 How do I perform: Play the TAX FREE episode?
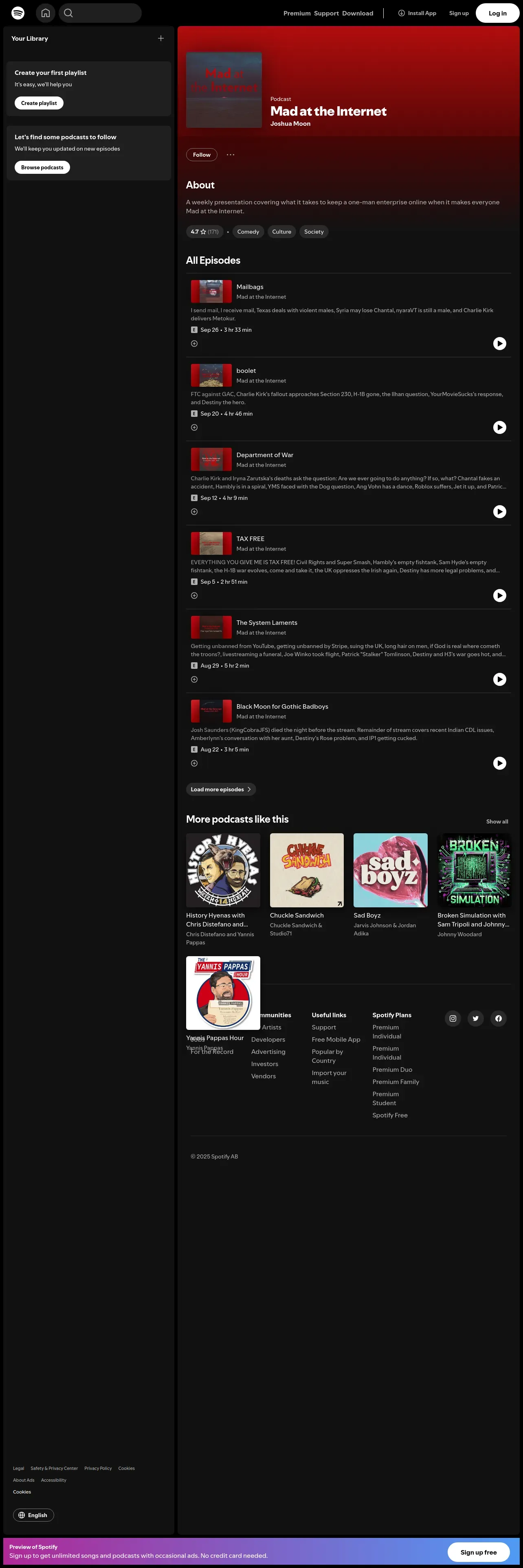(x=499, y=595)
